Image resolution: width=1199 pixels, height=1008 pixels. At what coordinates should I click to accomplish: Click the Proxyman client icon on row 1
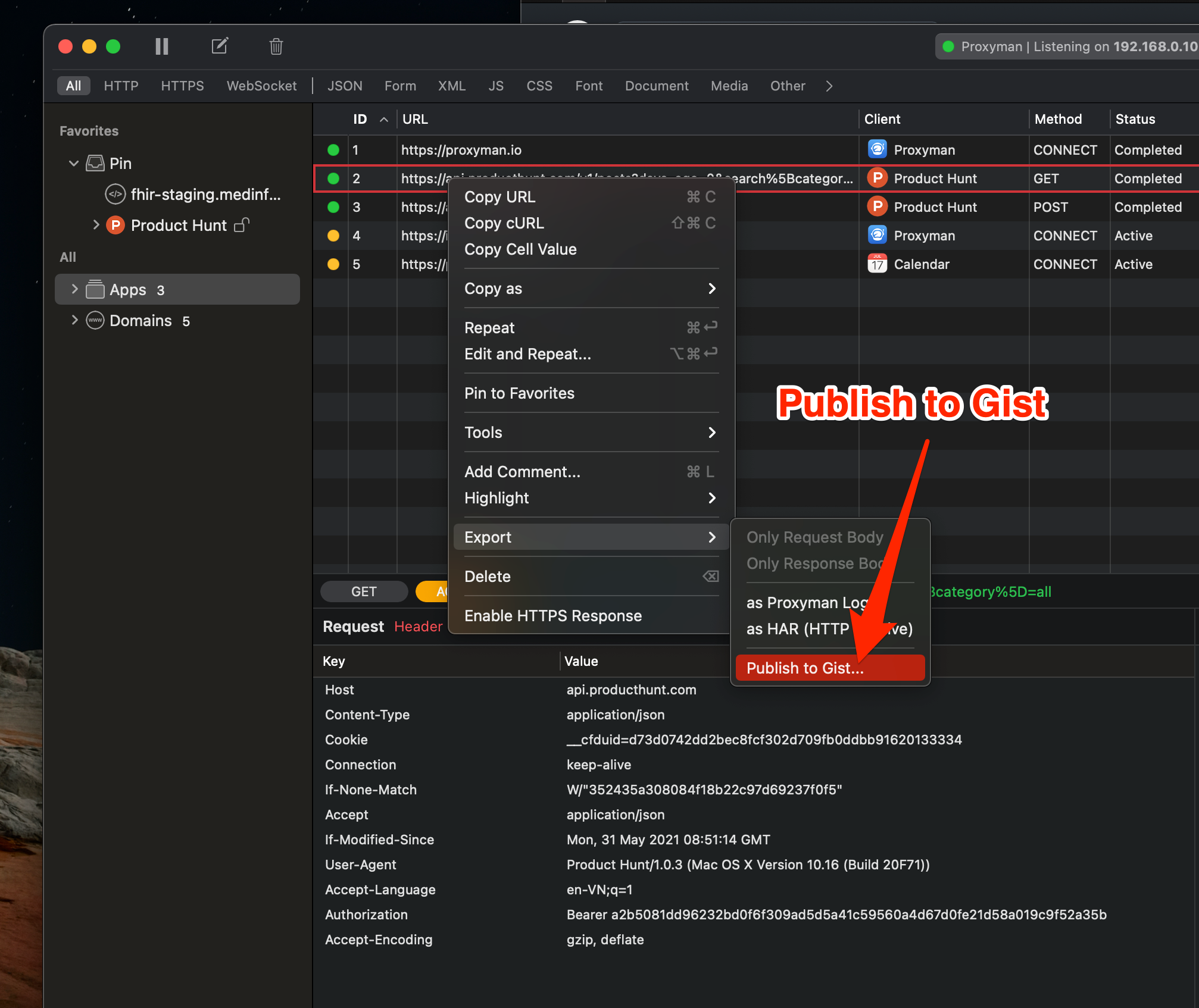tap(876, 149)
